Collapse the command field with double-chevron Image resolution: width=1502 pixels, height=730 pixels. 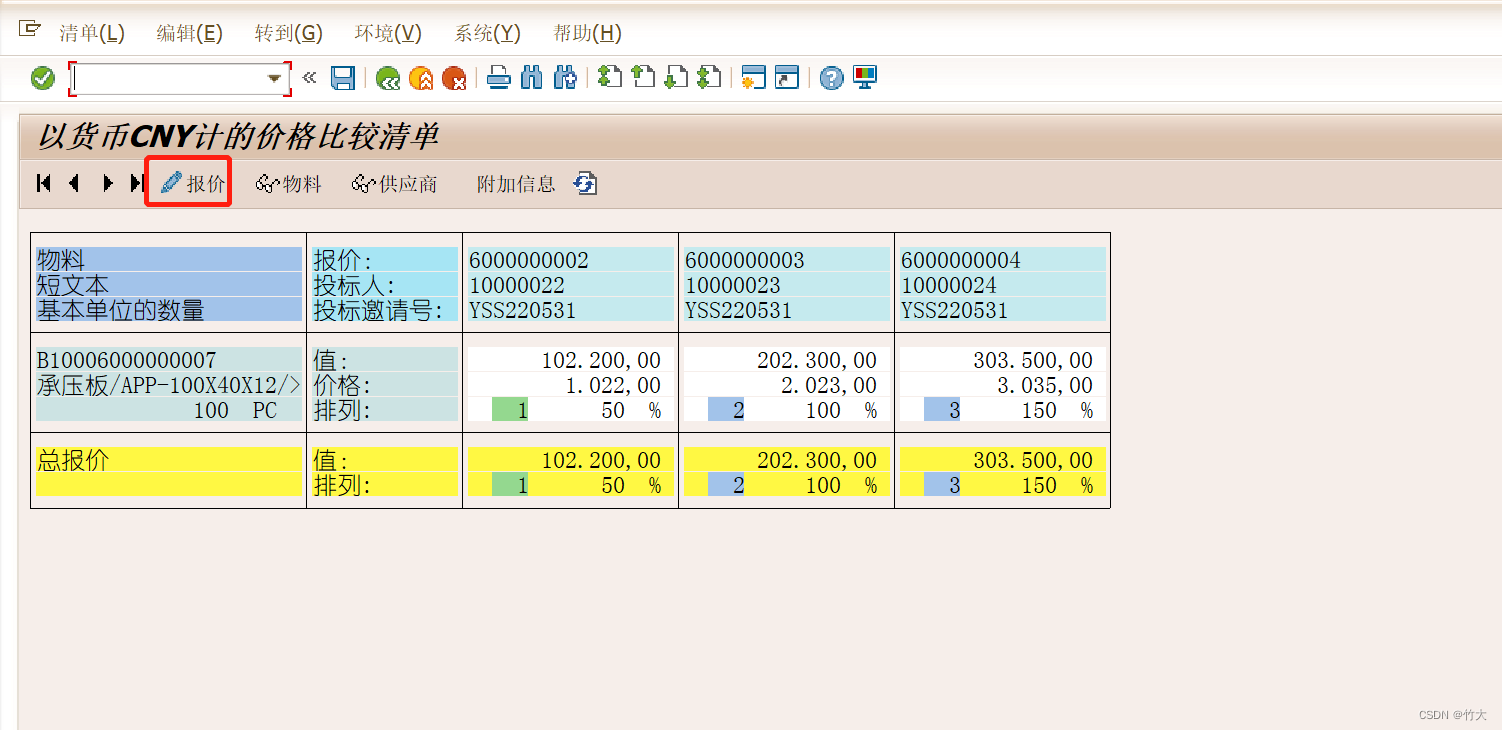309,77
